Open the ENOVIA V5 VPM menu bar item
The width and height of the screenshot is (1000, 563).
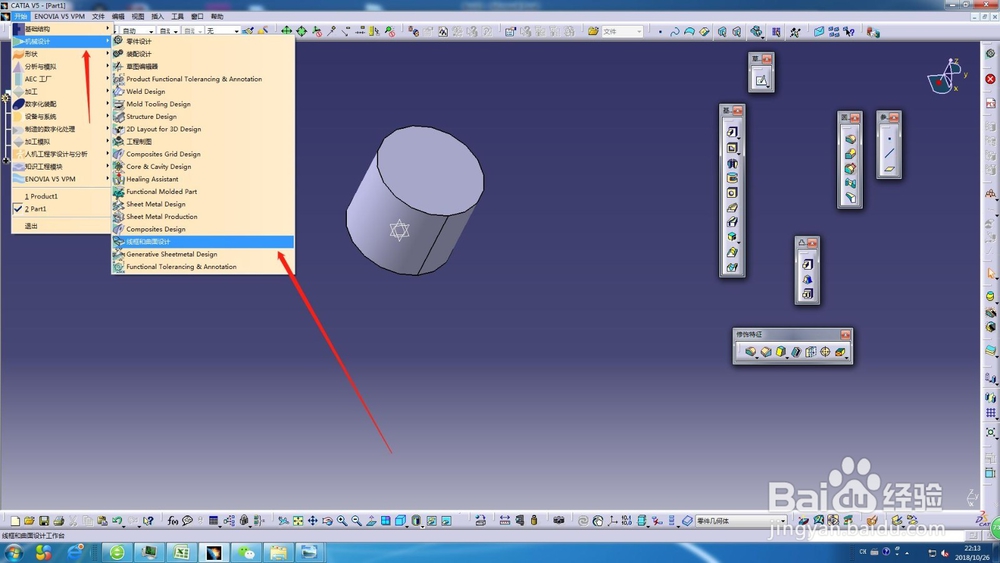coord(59,17)
